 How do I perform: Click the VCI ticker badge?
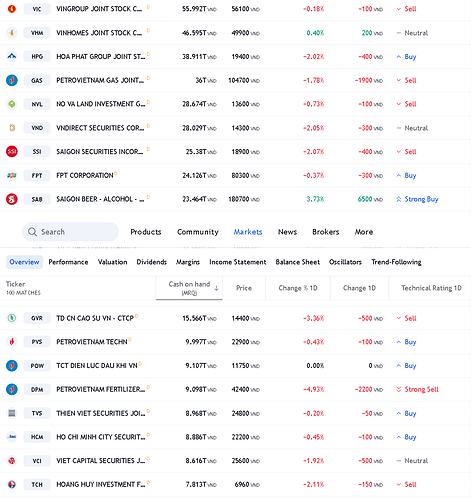click(x=37, y=461)
